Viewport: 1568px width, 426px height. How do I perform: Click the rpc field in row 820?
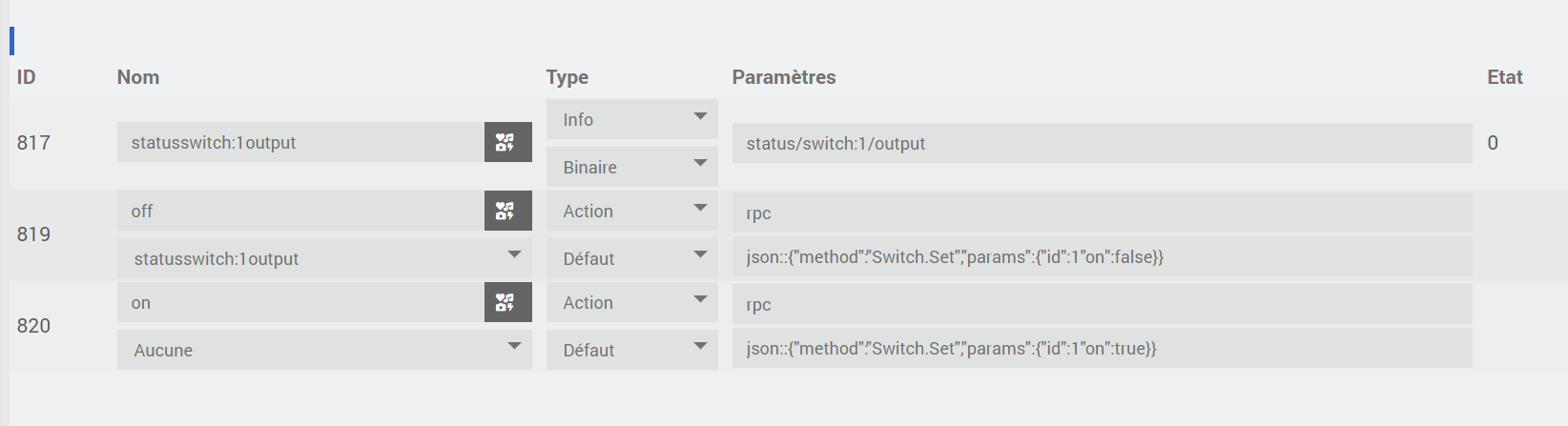pos(1102,304)
